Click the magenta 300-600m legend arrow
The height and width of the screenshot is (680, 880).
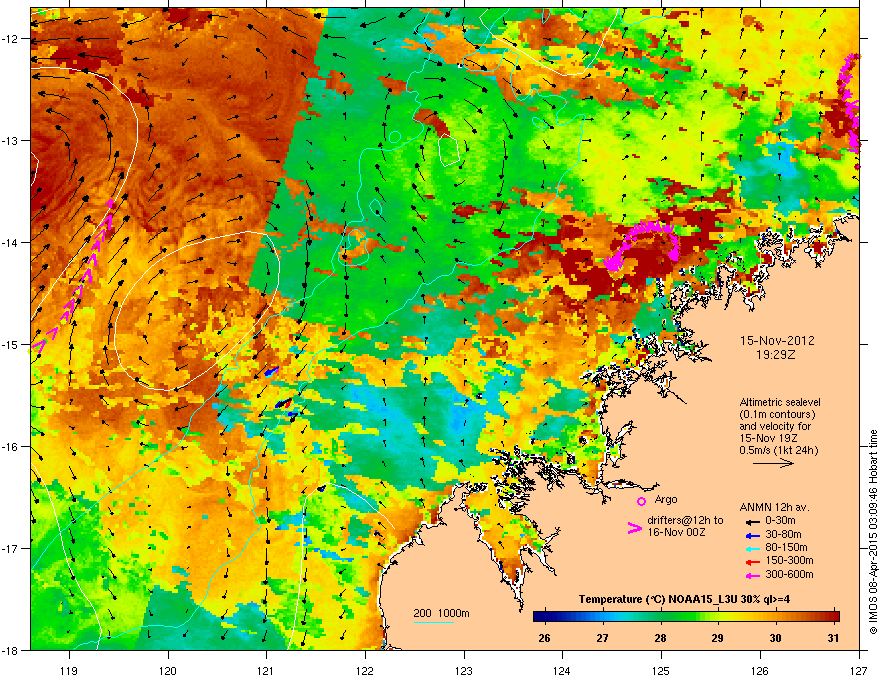(x=752, y=575)
